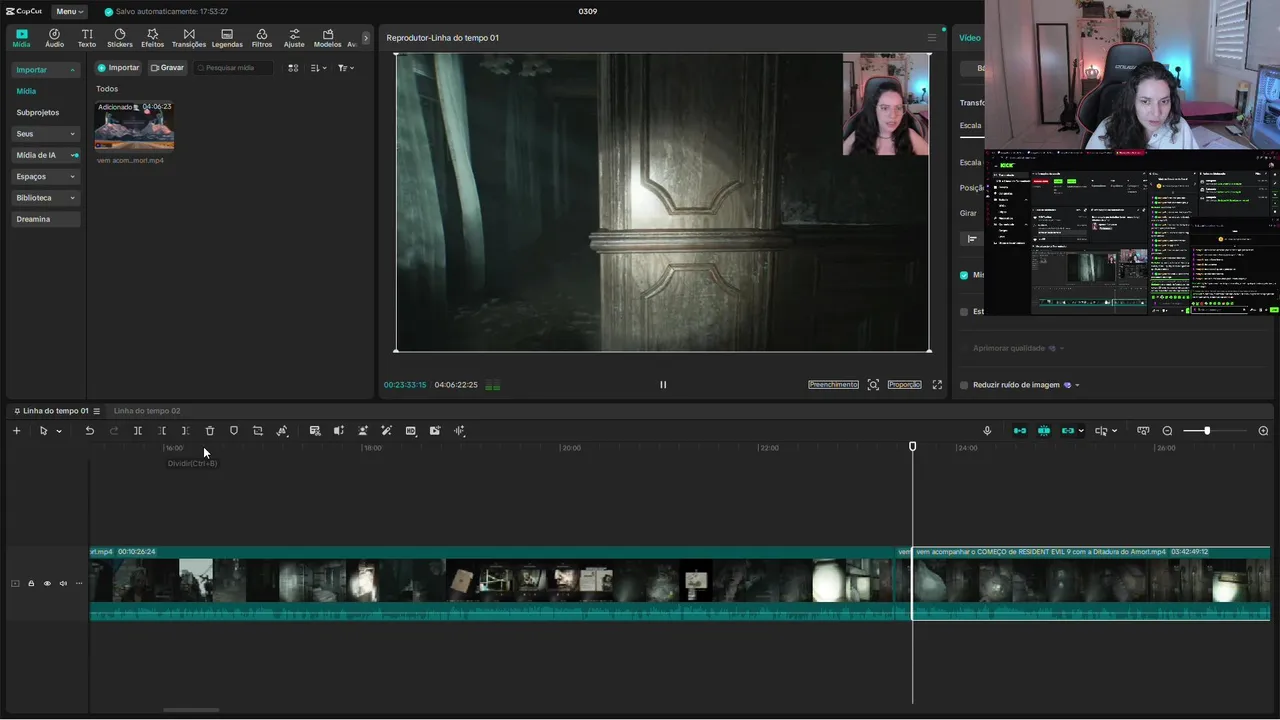1280x720 pixels.
Task: Click the timeline zoom slider handle
Action: tap(1207, 431)
